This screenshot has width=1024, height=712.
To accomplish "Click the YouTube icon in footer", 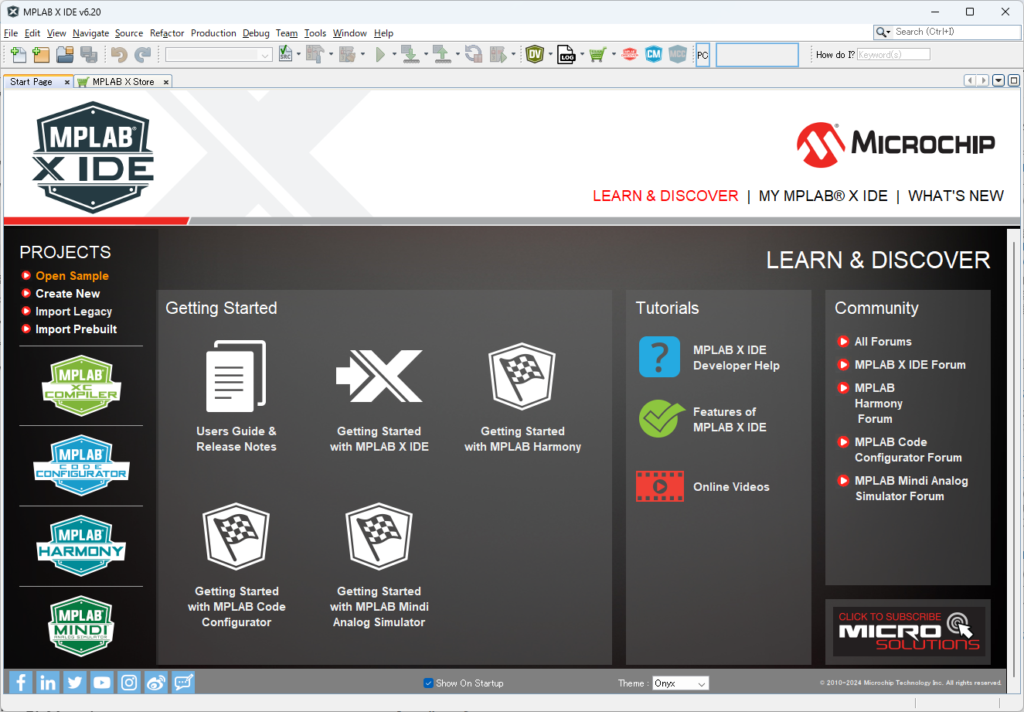I will point(102,683).
